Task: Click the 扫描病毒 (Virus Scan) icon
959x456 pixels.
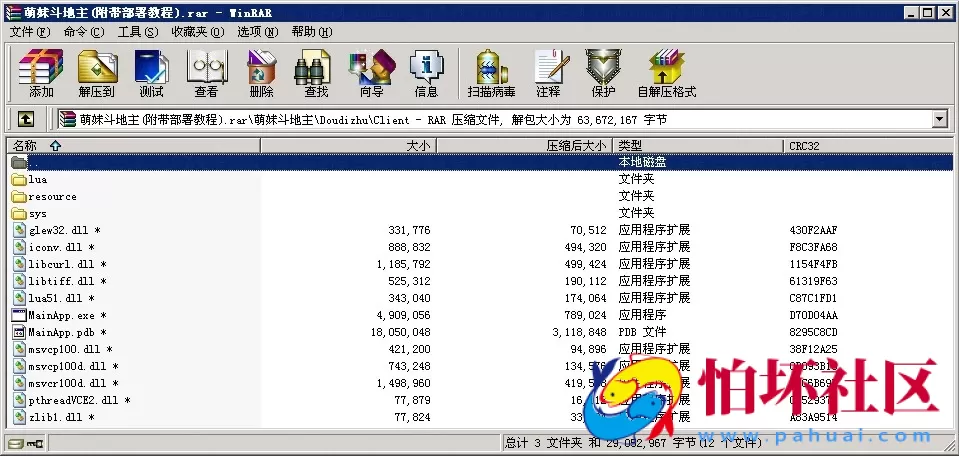Action: (491, 73)
